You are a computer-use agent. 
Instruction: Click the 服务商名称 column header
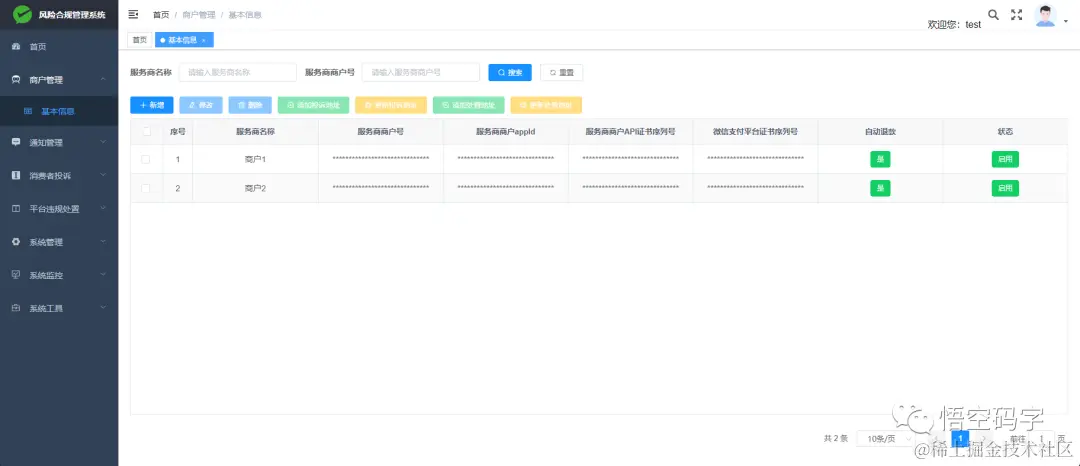click(x=255, y=131)
